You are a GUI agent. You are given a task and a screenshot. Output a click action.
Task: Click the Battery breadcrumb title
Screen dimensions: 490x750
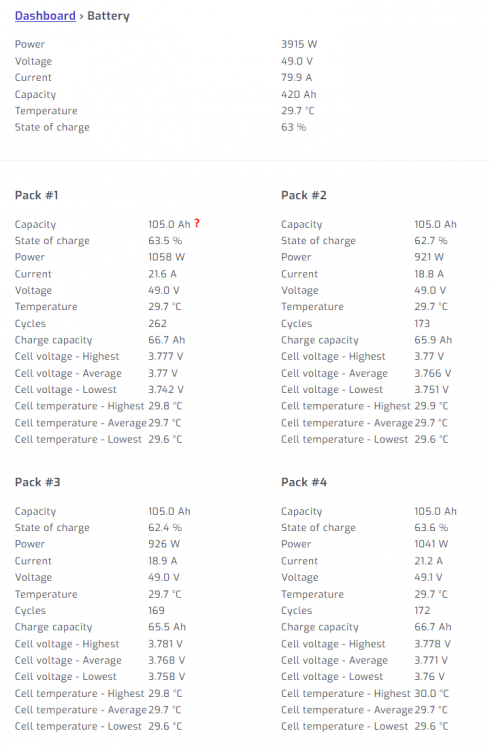(x=108, y=16)
